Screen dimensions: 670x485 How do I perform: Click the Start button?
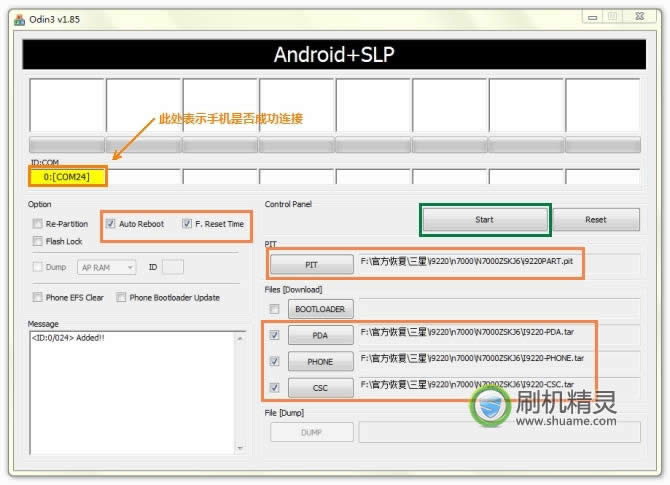(x=484, y=219)
